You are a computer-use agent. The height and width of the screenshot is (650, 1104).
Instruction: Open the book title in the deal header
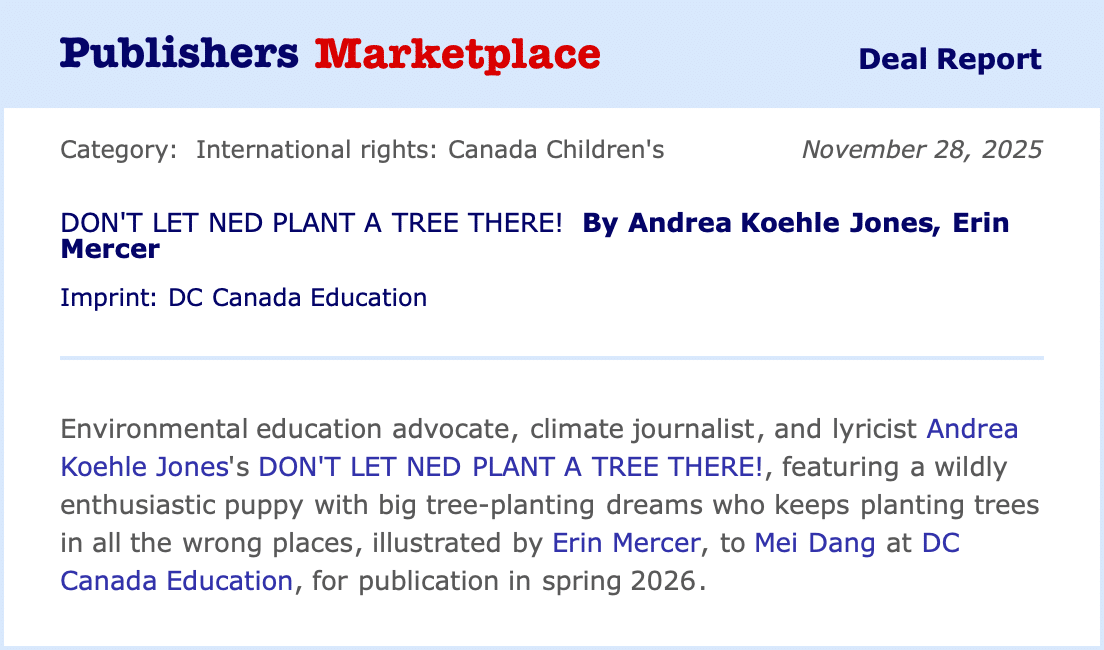(311, 223)
